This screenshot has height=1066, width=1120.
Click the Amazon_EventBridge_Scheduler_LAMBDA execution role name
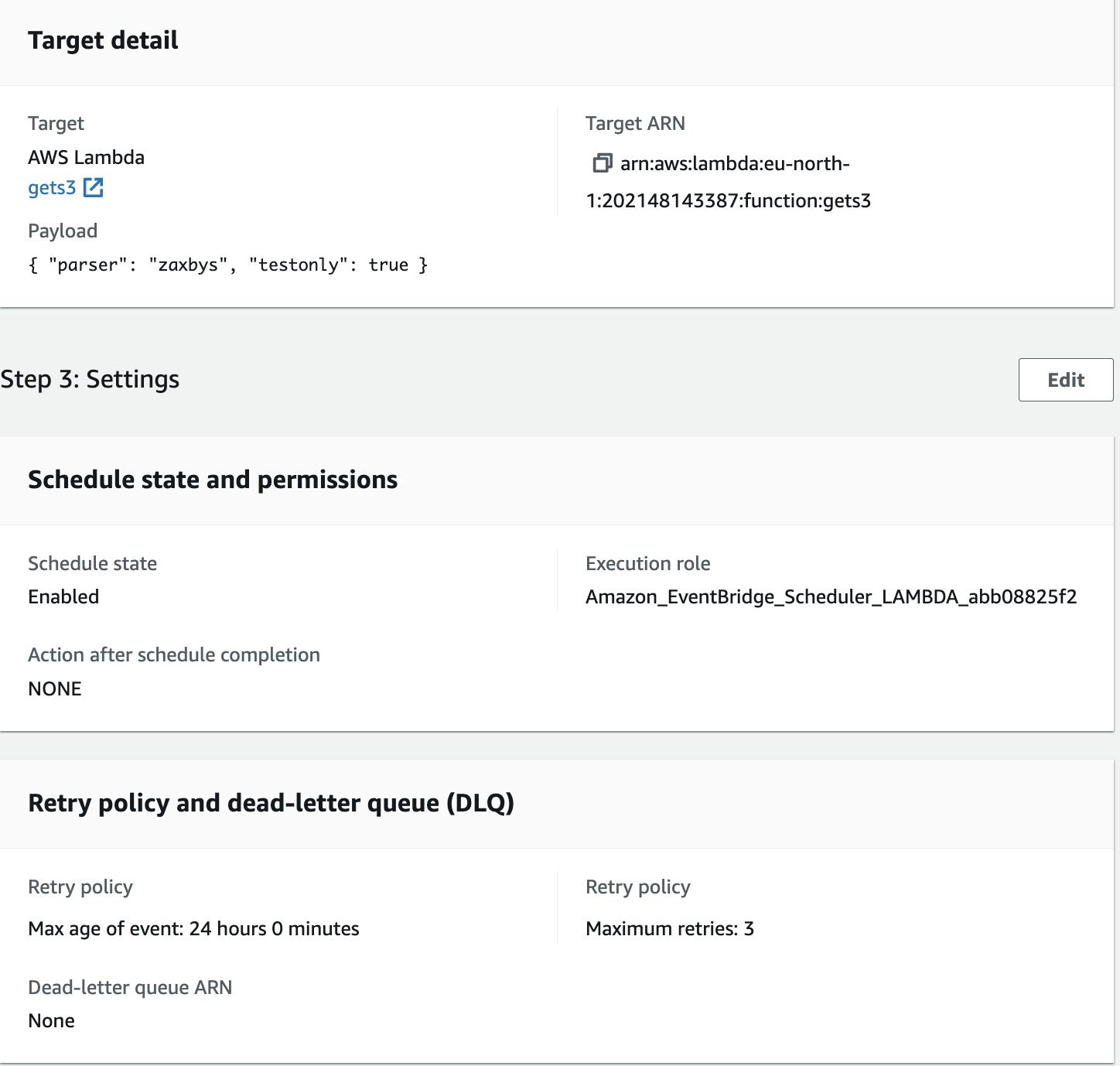(831, 597)
